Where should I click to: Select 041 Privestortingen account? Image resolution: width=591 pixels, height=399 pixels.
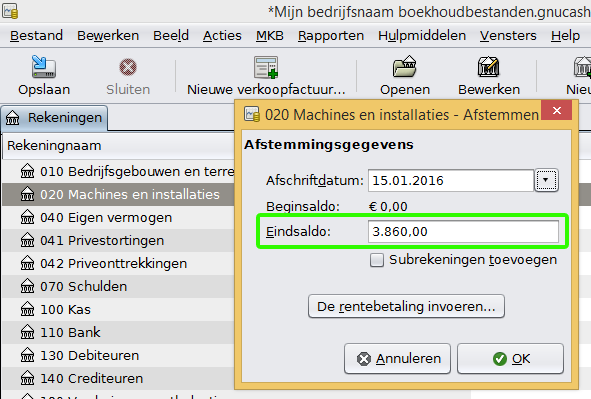point(118,240)
